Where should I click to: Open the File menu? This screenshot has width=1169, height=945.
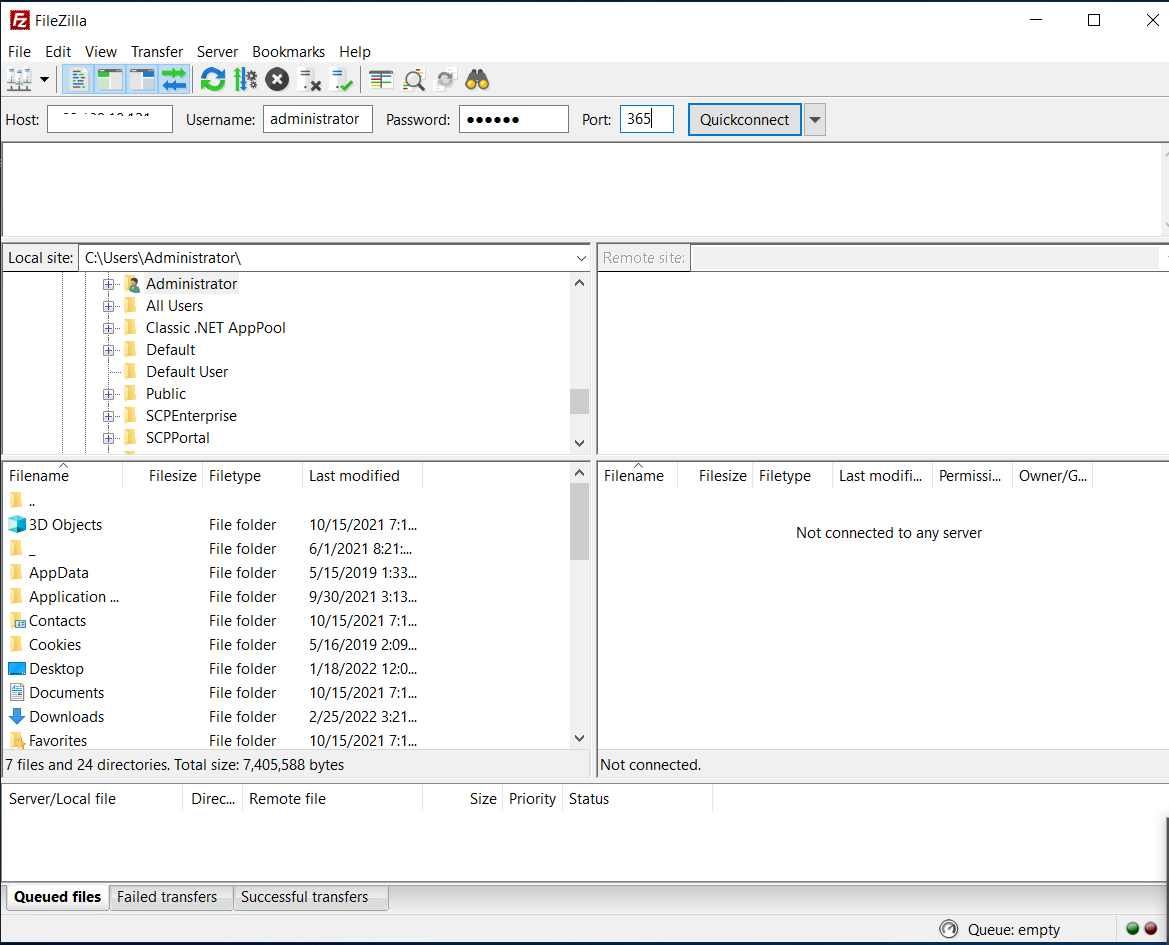pyautogui.click(x=19, y=51)
